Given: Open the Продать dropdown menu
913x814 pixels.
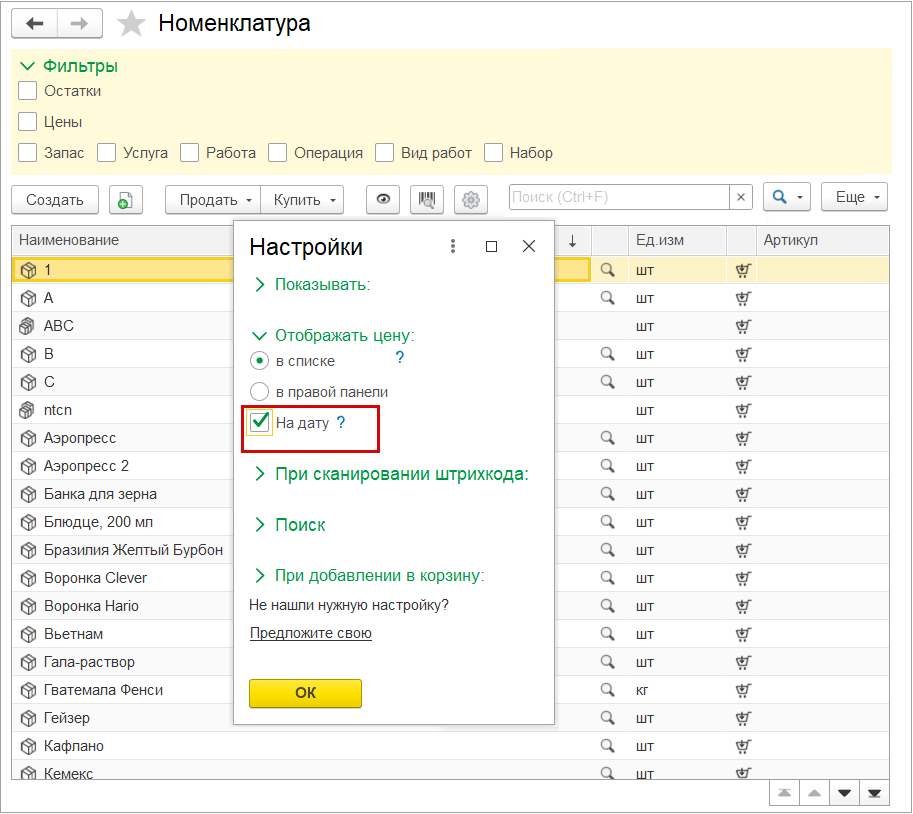Looking at the screenshot, I should click(213, 199).
